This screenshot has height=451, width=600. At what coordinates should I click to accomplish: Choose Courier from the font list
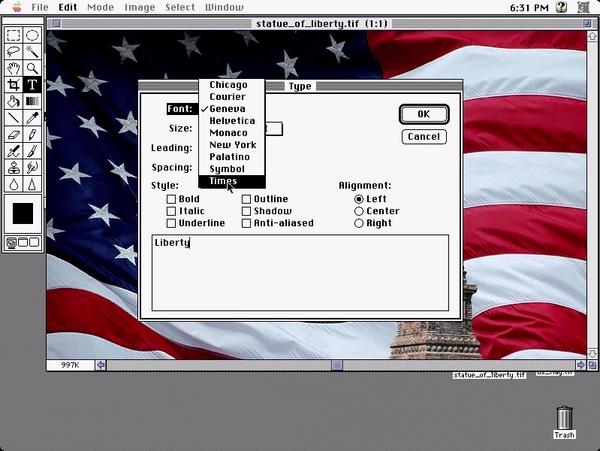coord(232,97)
